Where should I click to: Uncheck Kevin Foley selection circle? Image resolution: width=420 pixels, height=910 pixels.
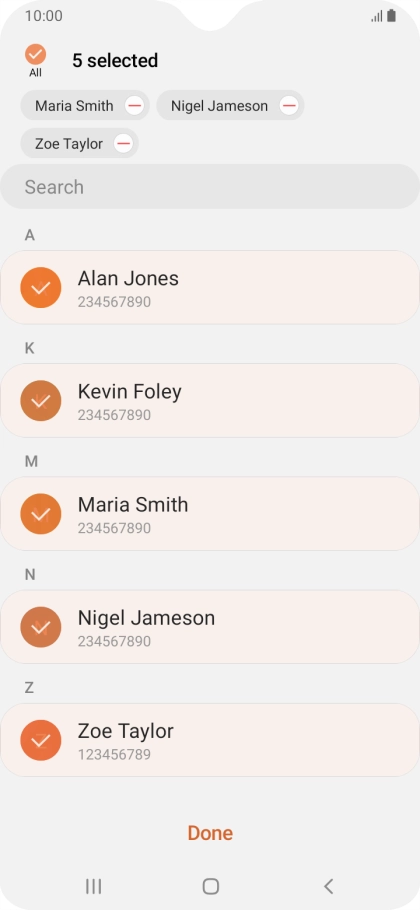(x=41, y=400)
